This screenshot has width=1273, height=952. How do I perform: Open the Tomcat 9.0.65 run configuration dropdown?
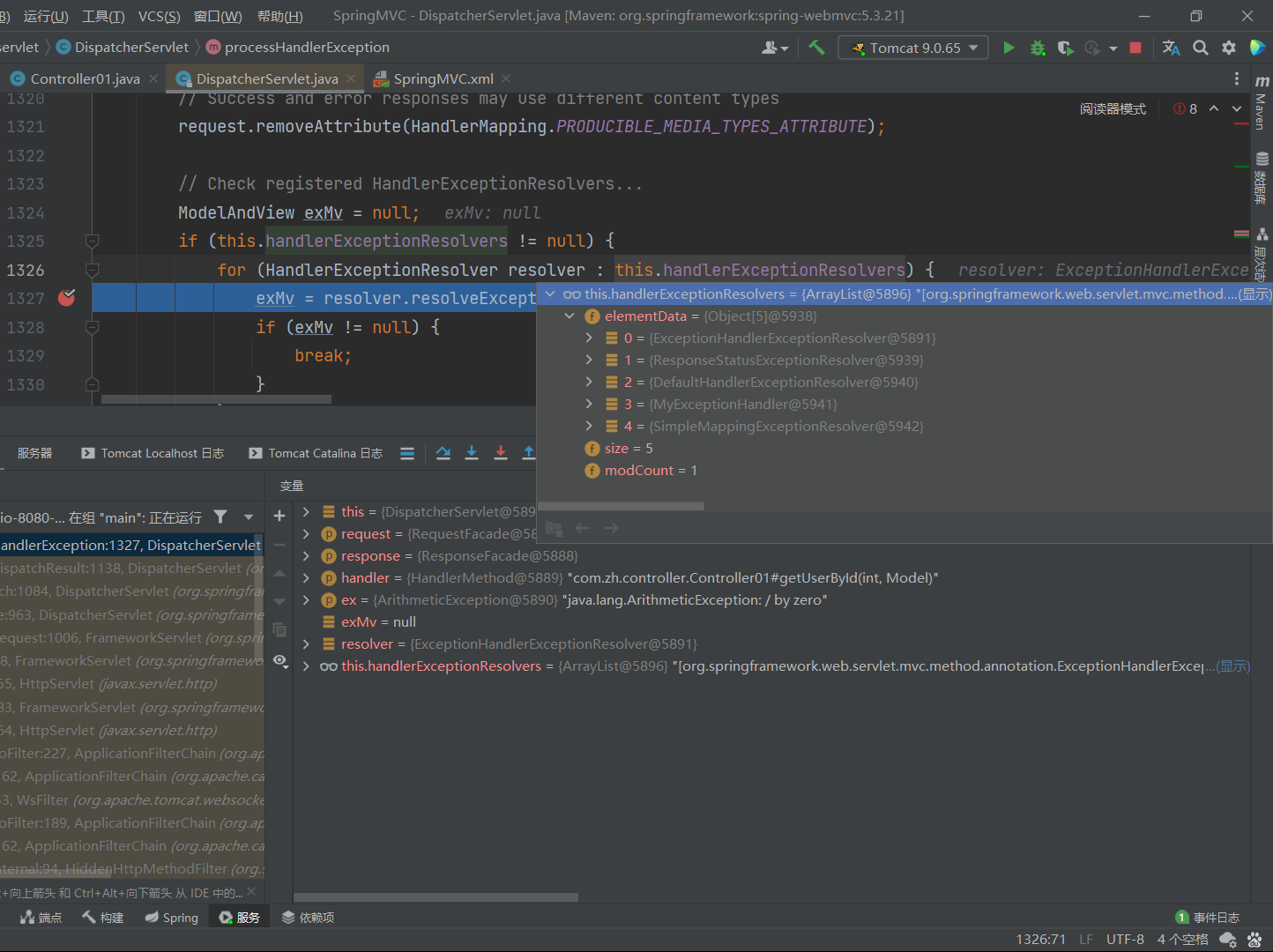[914, 48]
